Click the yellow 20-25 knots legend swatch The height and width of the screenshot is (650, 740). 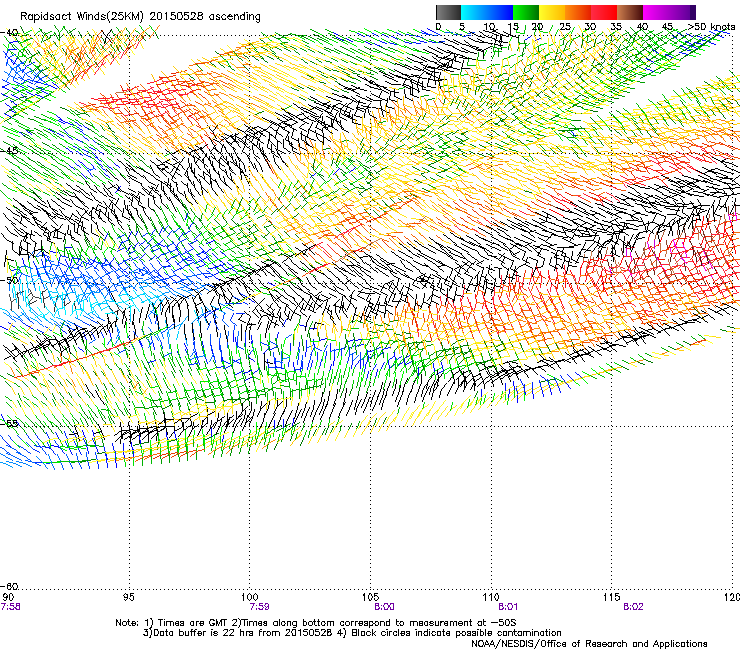coord(552,12)
